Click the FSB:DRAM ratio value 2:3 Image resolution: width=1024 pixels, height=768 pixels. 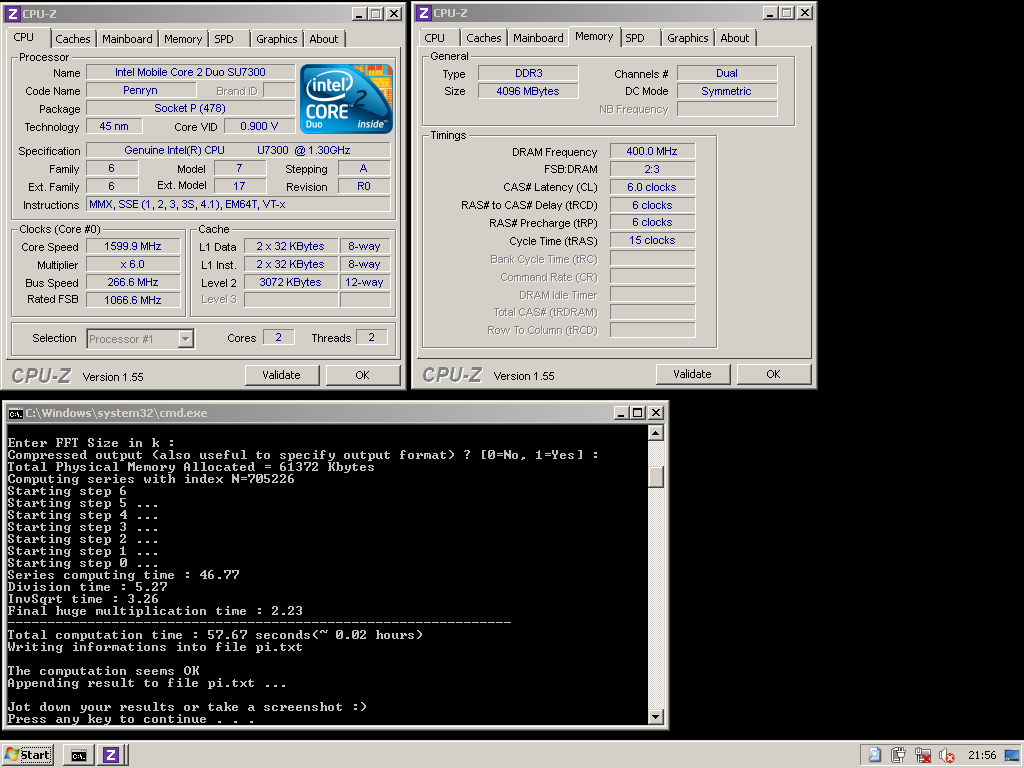652,169
